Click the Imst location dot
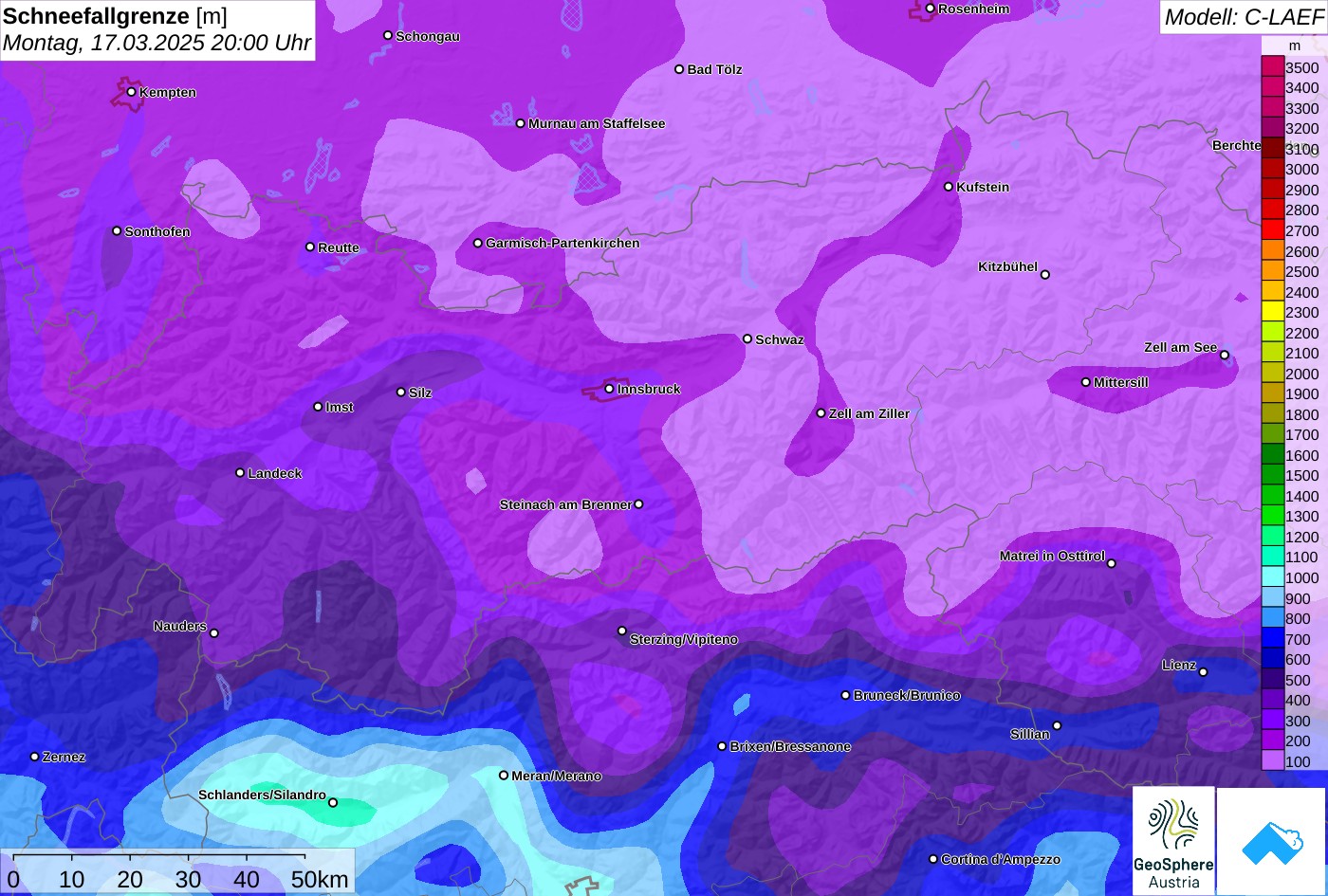 [317, 407]
